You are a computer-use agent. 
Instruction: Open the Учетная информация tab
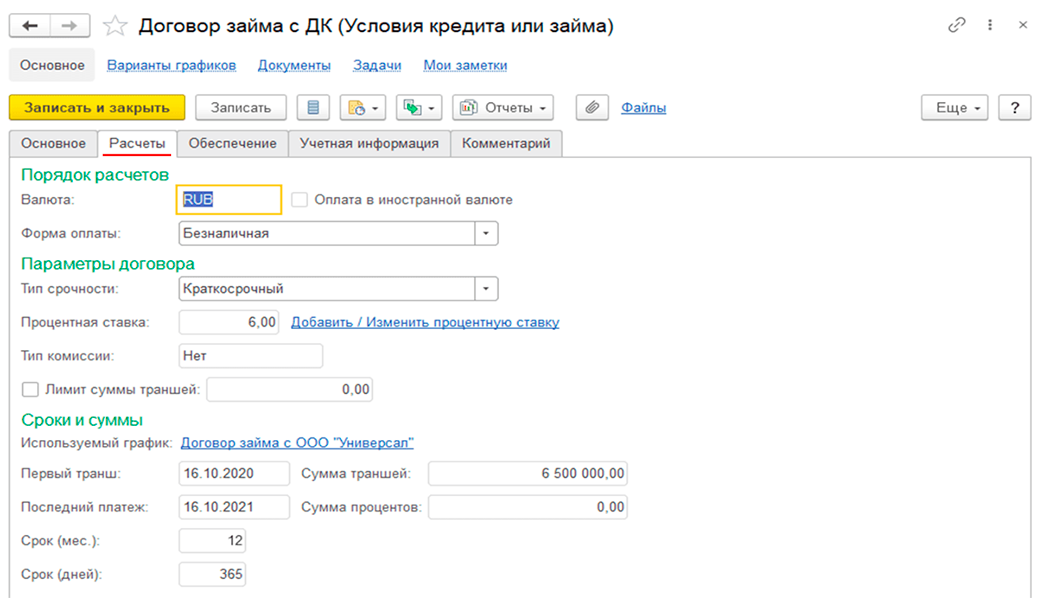(x=369, y=144)
